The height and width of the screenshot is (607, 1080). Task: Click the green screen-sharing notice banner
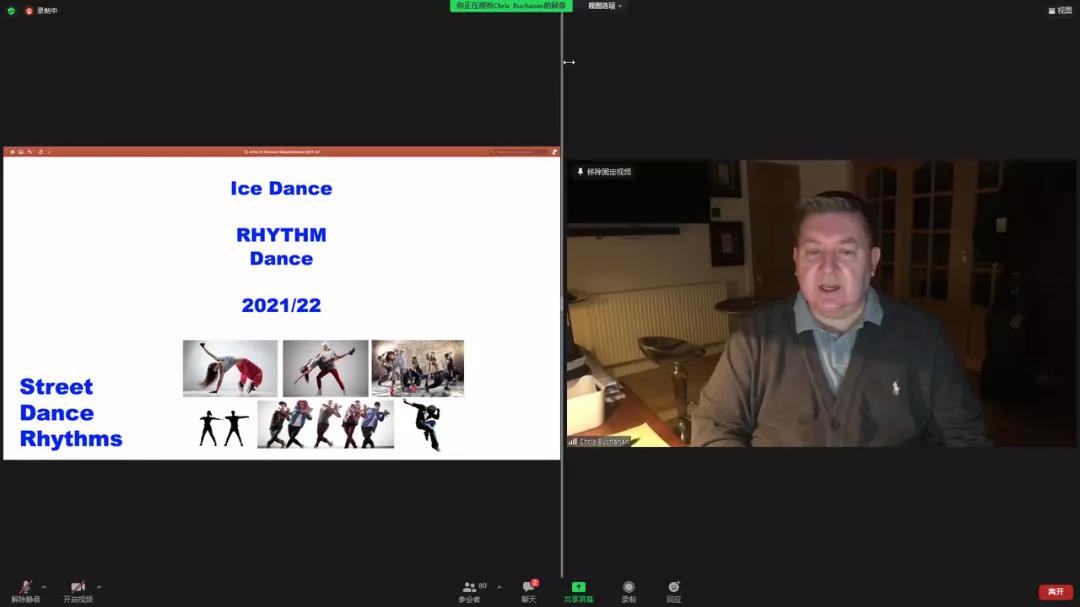(x=510, y=6)
